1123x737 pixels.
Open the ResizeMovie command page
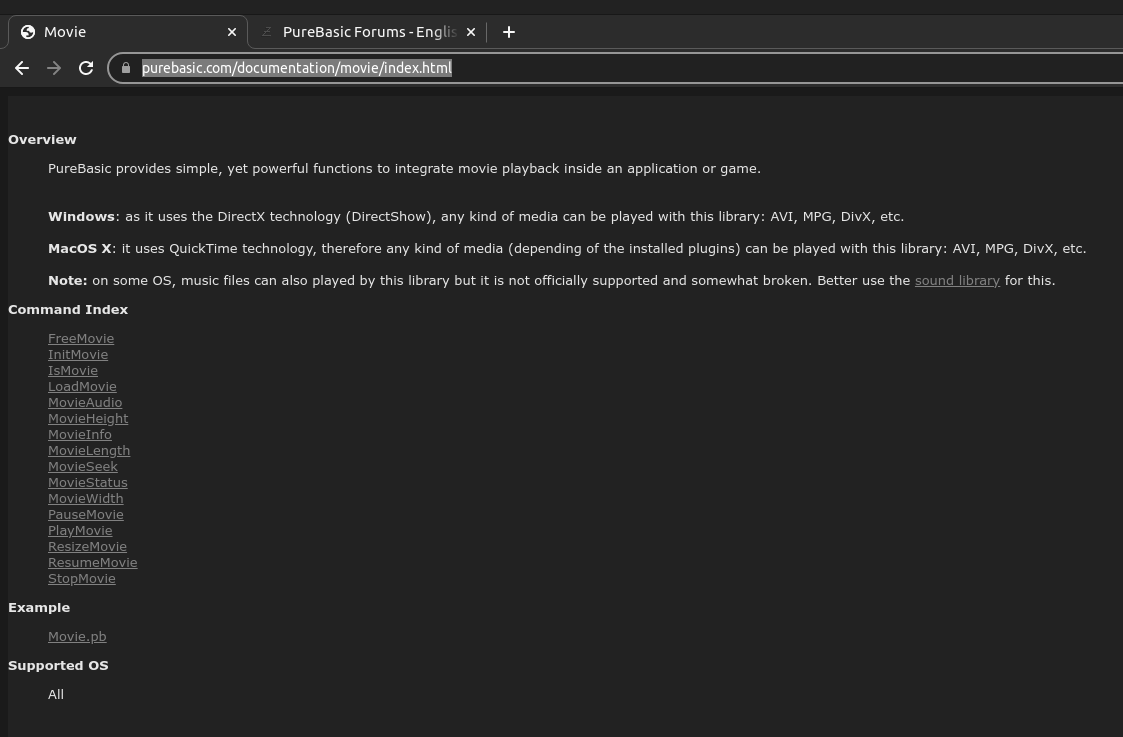[x=87, y=546]
